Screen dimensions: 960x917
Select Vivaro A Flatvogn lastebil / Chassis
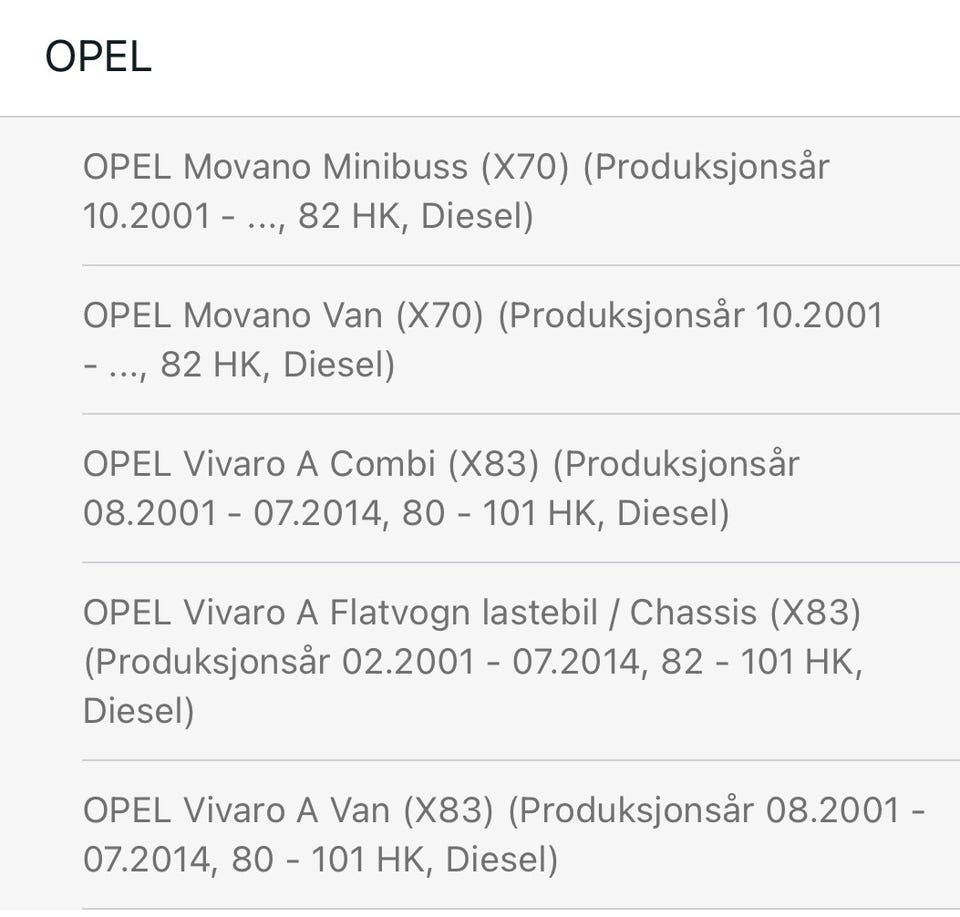(x=472, y=661)
